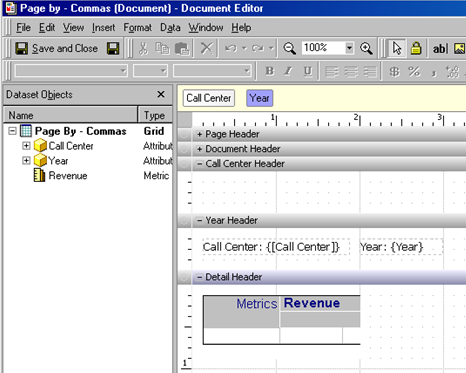
Task: Expand the Page Header section
Action: (x=199, y=134)
